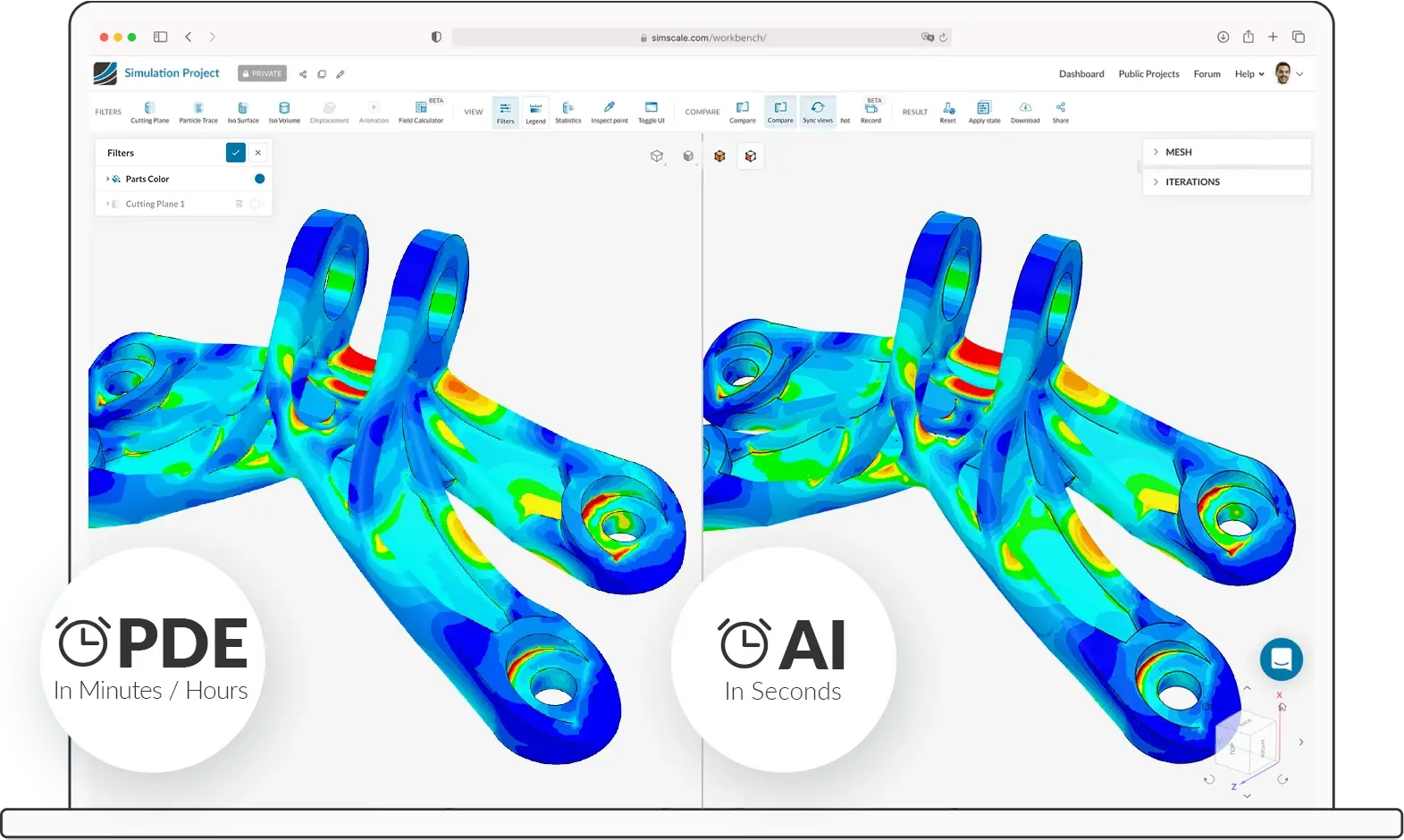Screen dimensions: 1404x840
Task: Click the Apply state button
Action: tap(984, 113)
